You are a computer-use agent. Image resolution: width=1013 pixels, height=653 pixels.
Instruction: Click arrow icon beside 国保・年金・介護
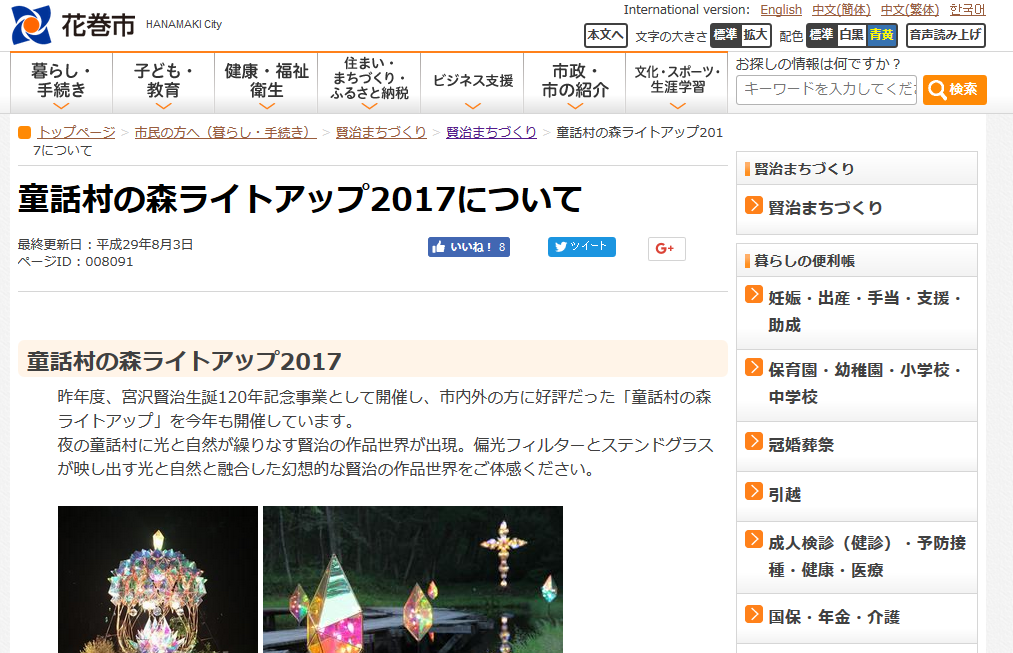(x=753, y=614)
